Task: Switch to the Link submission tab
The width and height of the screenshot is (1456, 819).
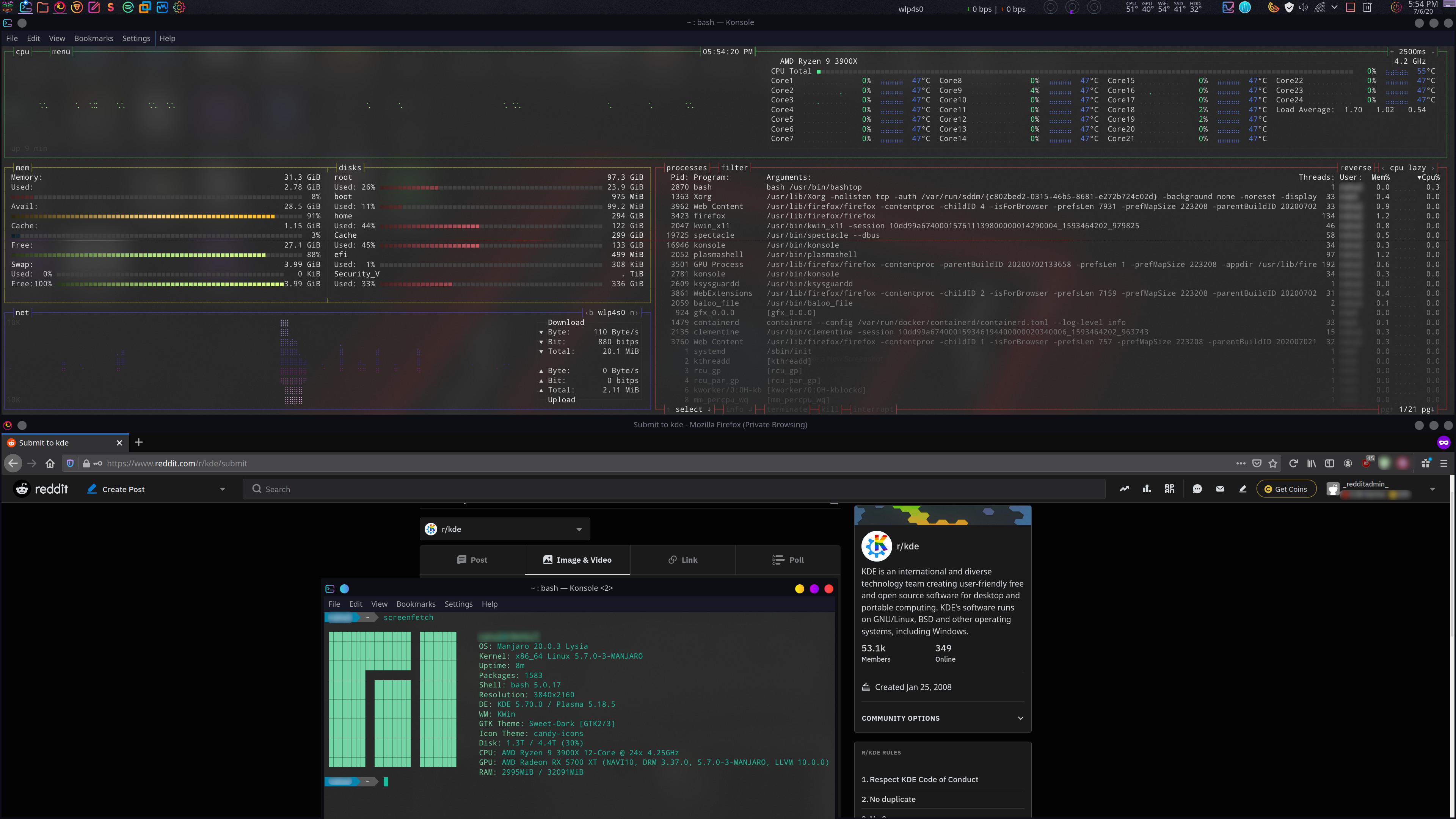Action: 682,560
